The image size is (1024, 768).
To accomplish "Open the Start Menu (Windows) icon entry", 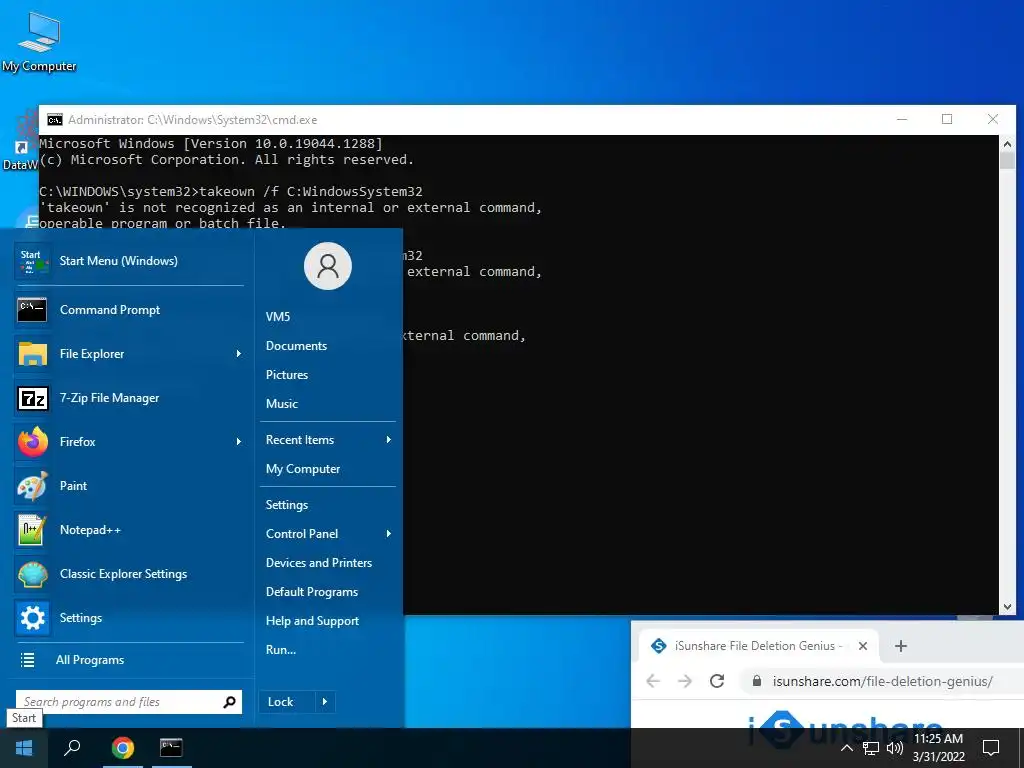I will (129, 261).
